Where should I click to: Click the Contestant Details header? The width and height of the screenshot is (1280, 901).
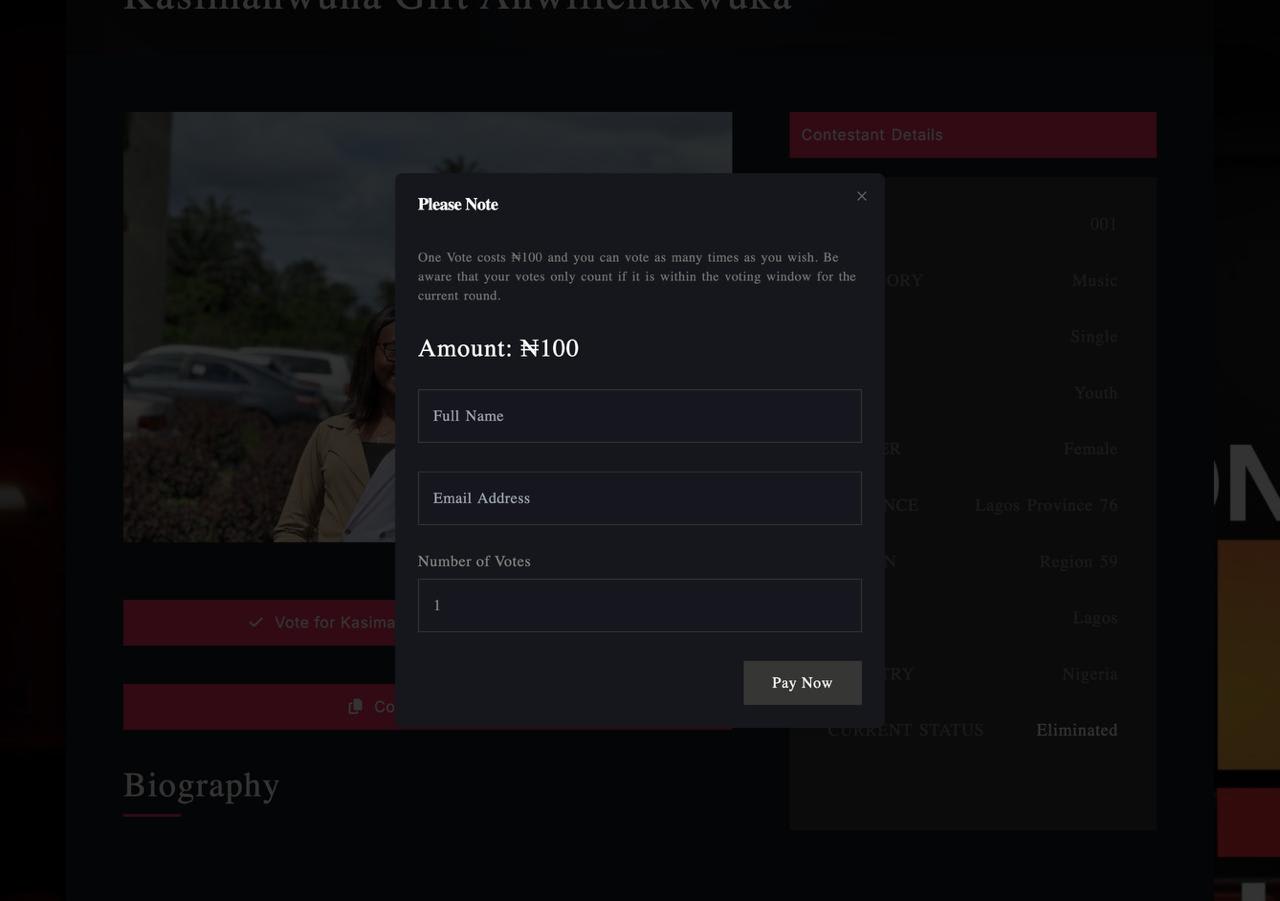973,135
